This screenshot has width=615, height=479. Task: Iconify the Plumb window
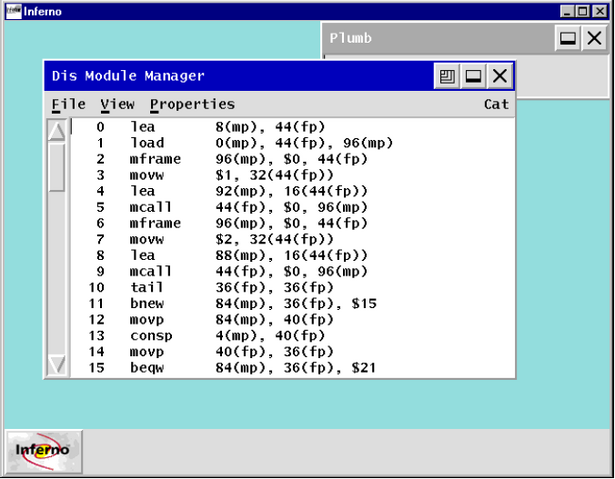pyautogui.click(x=568, y=38)
